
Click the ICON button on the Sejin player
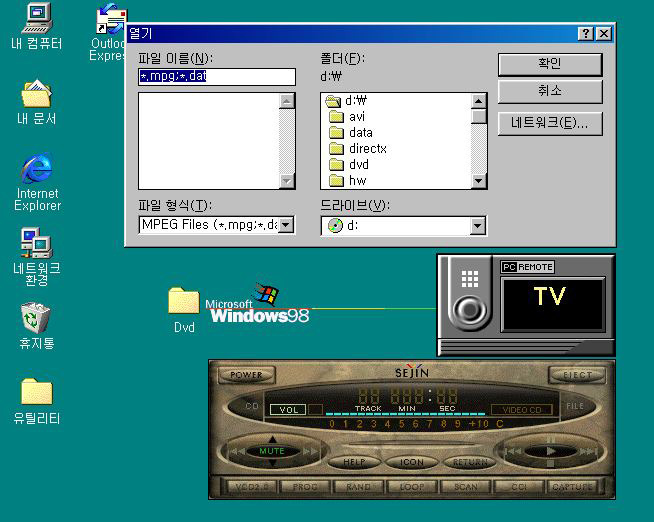click(x=412, y=462)
